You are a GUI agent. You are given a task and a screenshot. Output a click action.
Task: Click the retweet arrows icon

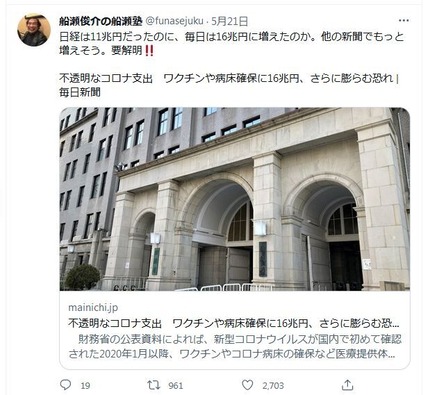154,385
